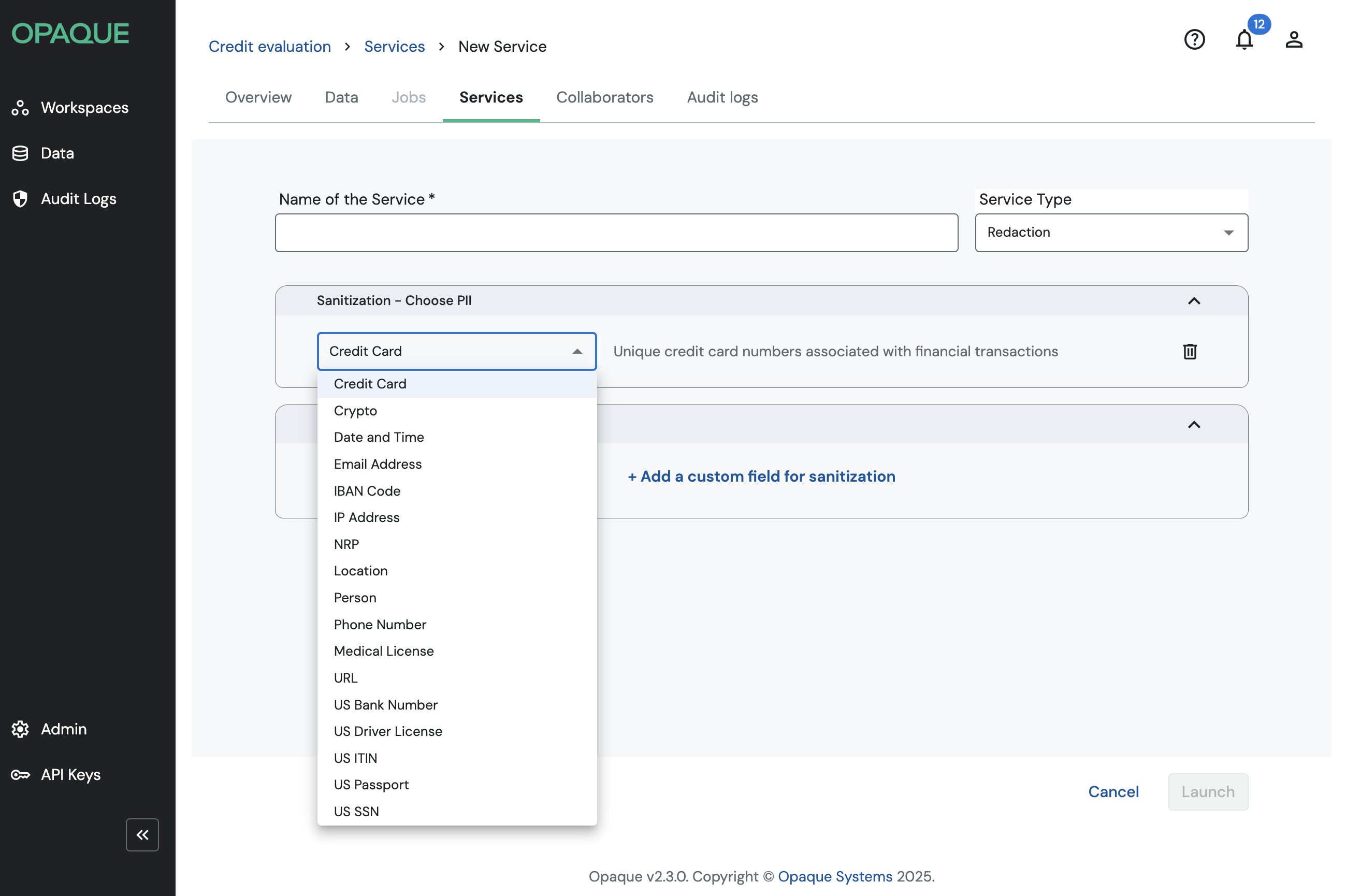Screen dimensions: 1346x896
Task: Open API Keys in the sidebar
Action: (56, 775)
